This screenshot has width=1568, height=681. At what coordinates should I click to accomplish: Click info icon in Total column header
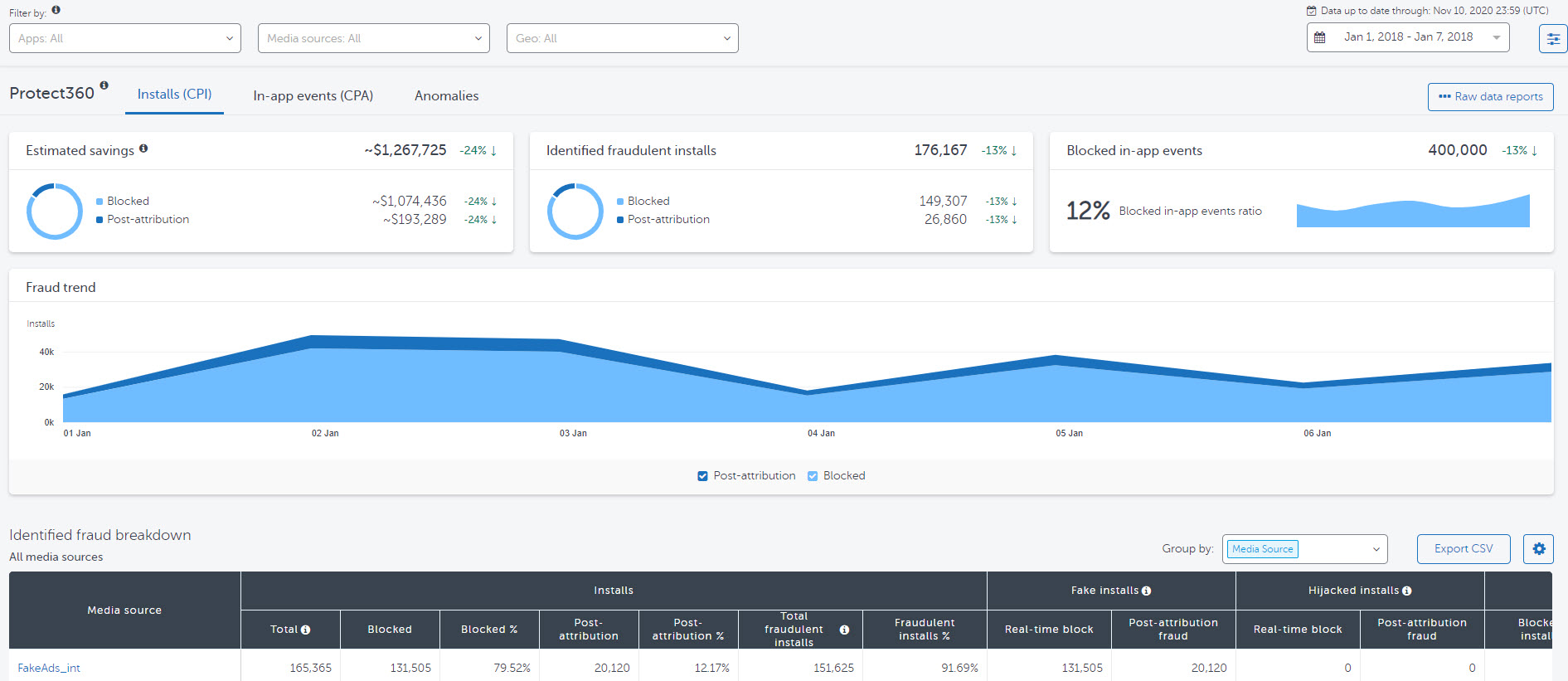pos(305,630)
